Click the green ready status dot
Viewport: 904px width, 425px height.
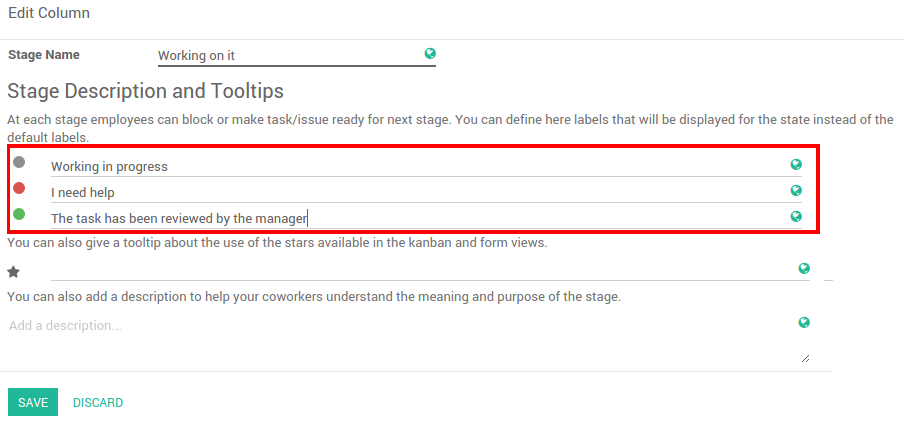click(19, 214)
